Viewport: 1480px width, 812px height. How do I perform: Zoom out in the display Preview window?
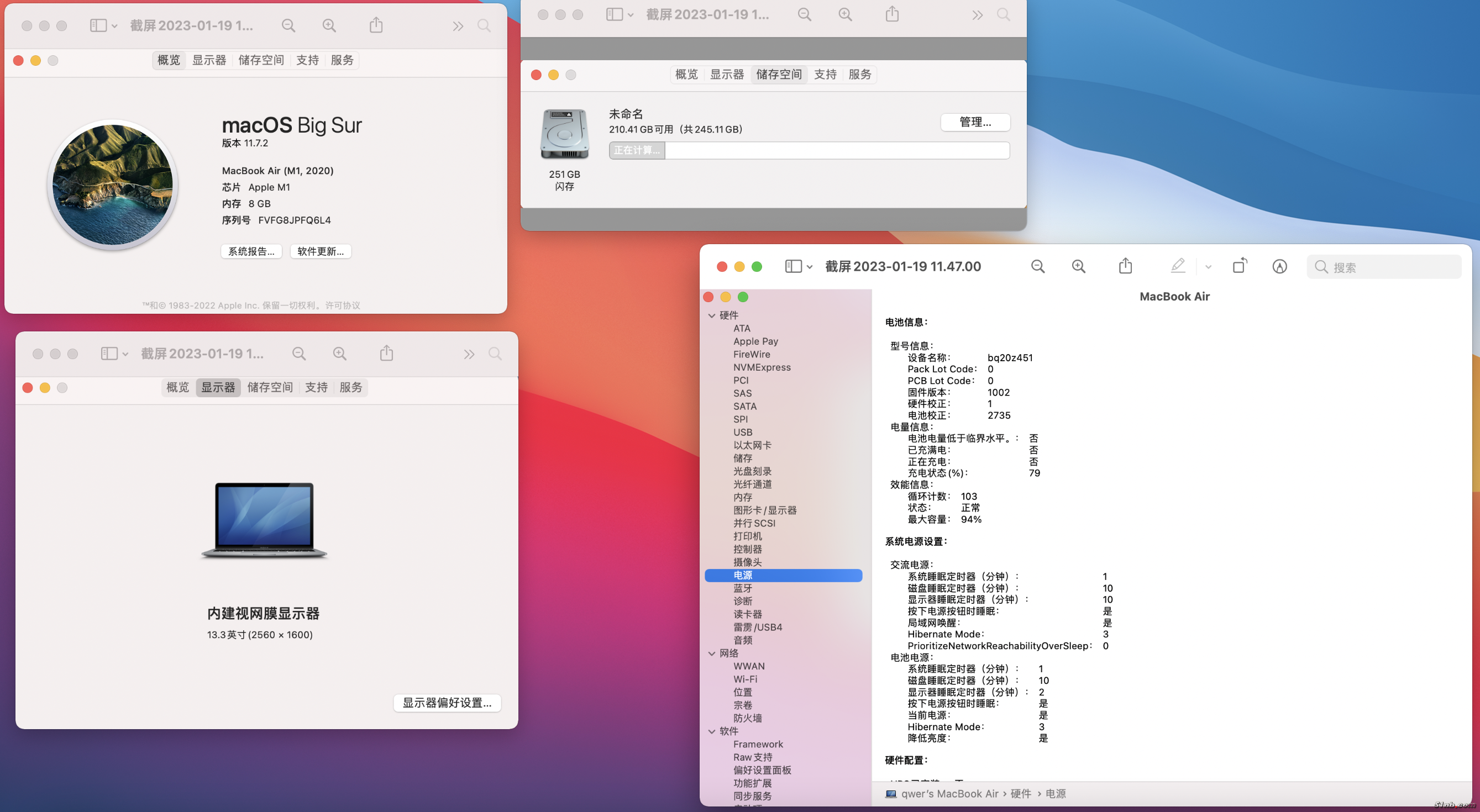(299, 354)
